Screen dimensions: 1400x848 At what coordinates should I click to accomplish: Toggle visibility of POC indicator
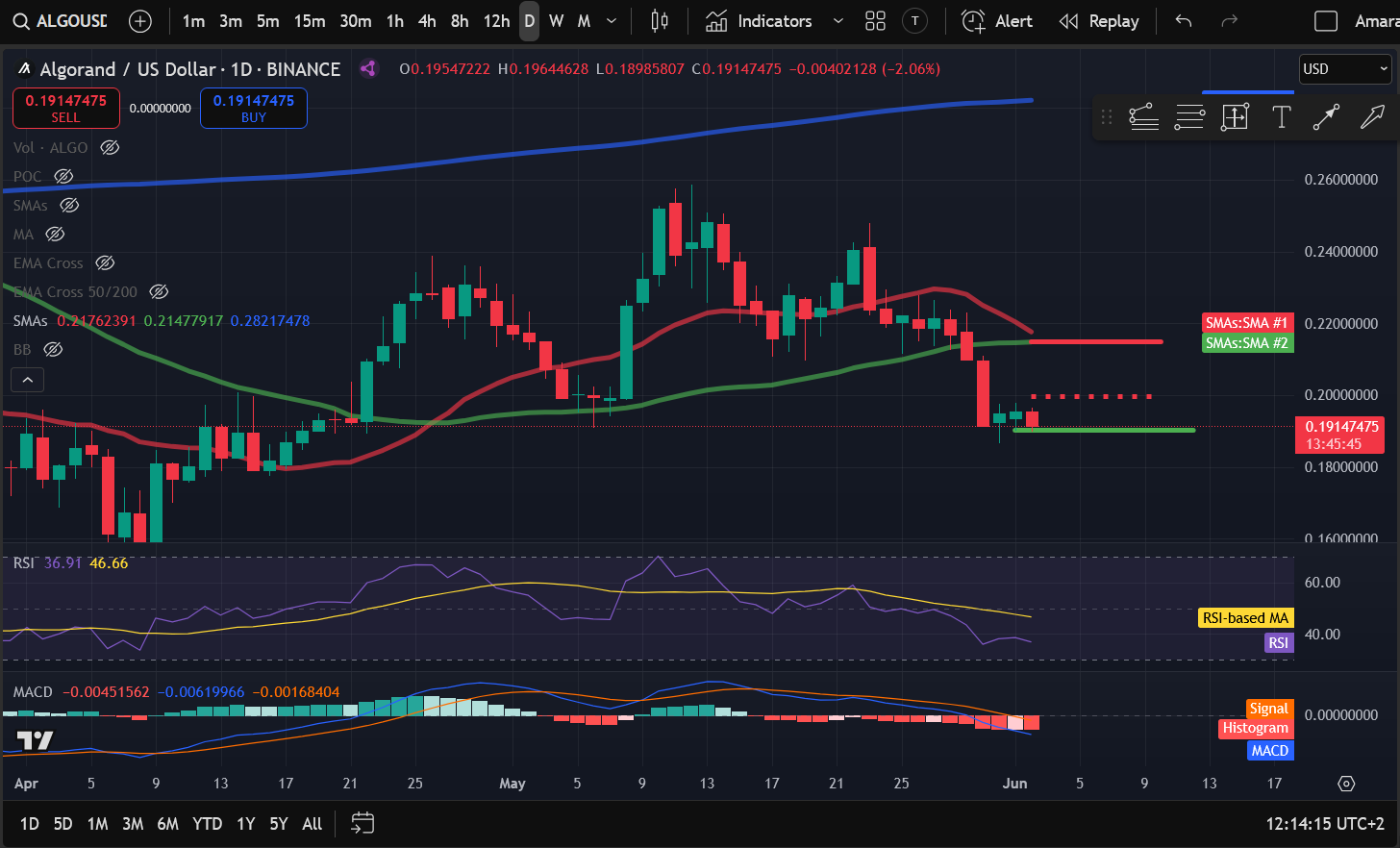(63, 177)
